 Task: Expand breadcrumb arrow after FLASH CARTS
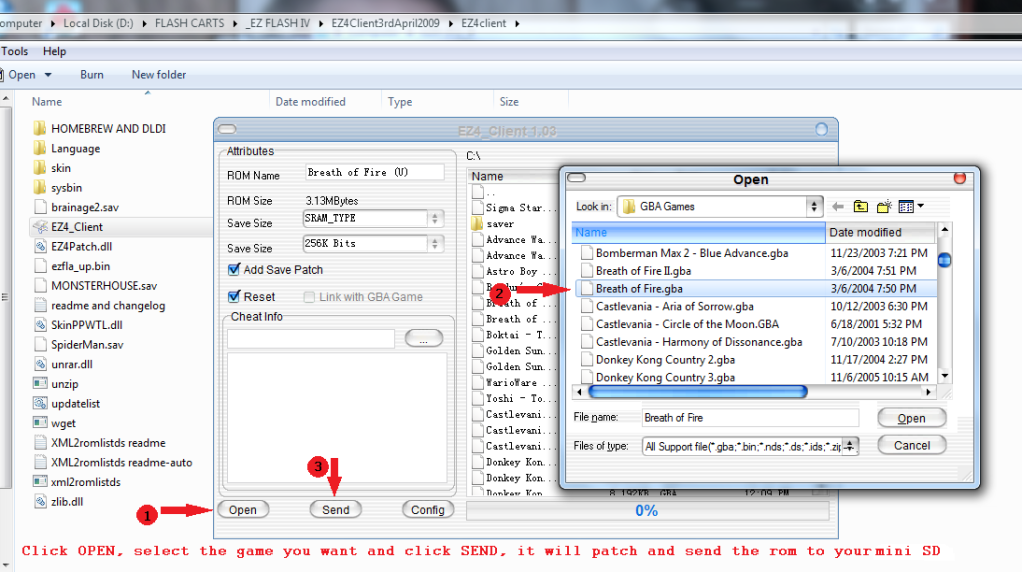point(236,23)
